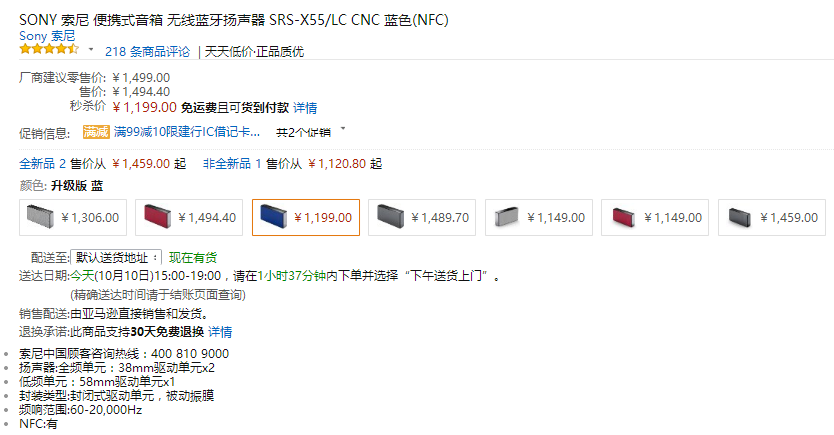Select the dark gray speaker at ¥1,489.70
The image size is (834, 435).
[422, 218]
